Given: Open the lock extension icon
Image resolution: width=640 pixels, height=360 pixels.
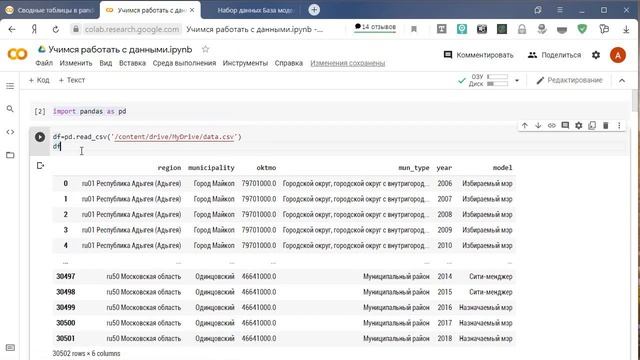Looking at the screenshot, I should tap(522, 29).
